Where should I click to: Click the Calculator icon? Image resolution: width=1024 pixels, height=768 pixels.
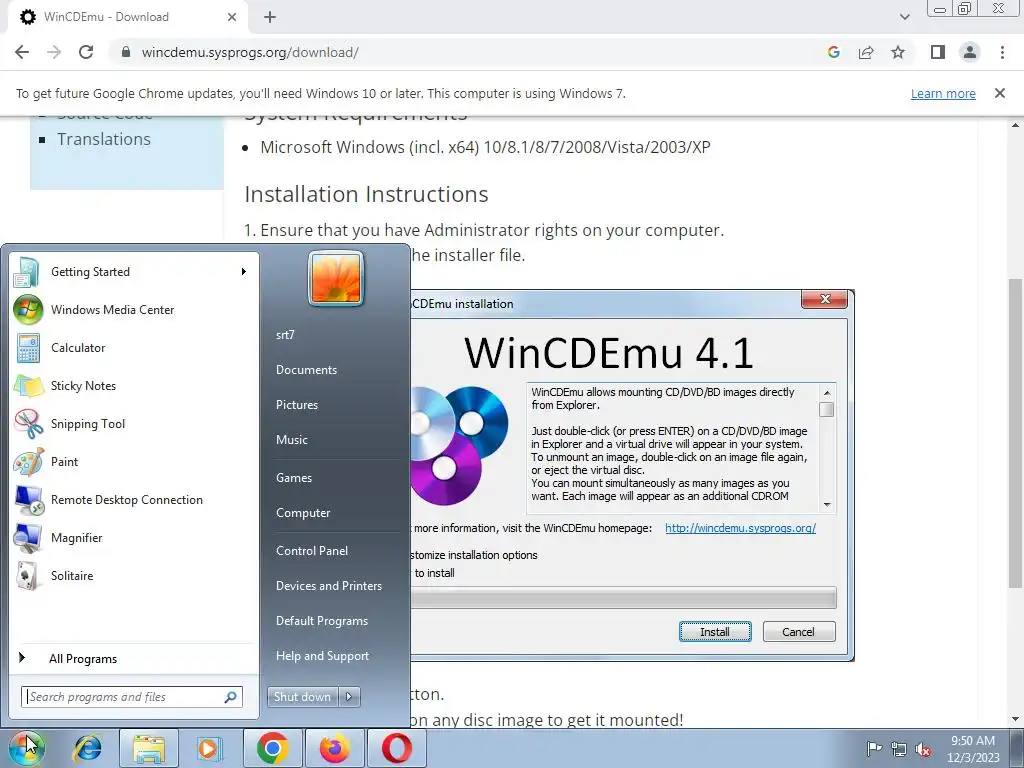pyautogui.click(x=28, y=347)
